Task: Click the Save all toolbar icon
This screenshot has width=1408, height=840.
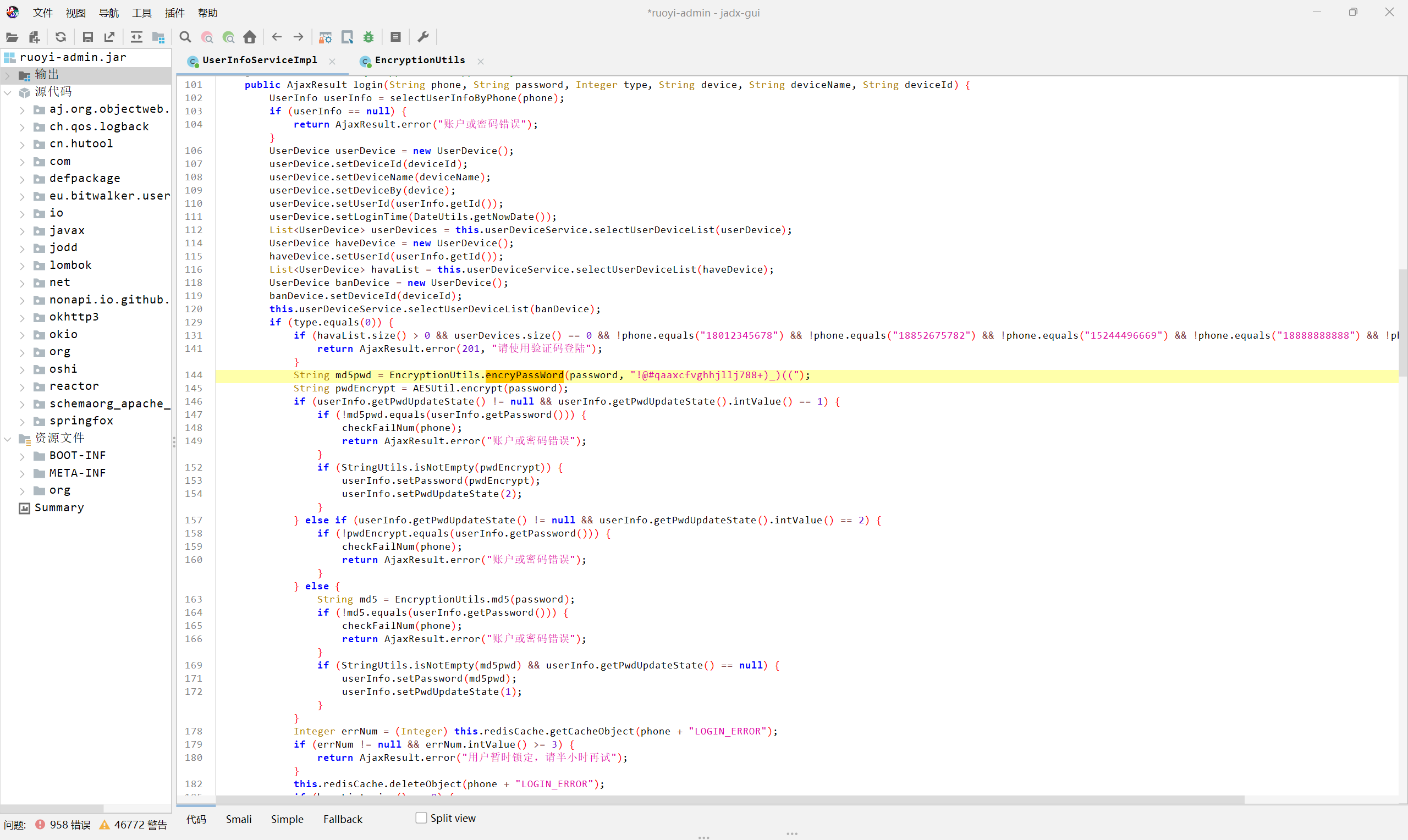Action: [87, 37]
